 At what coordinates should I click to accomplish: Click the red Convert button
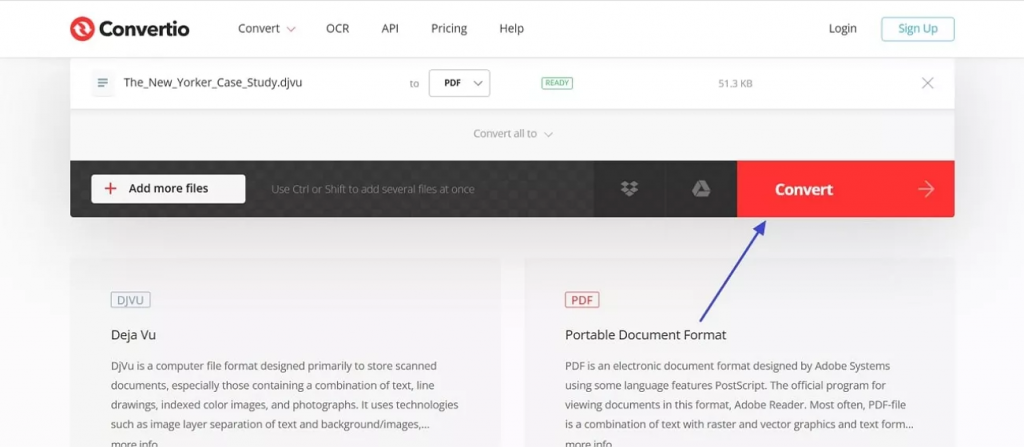846,189
